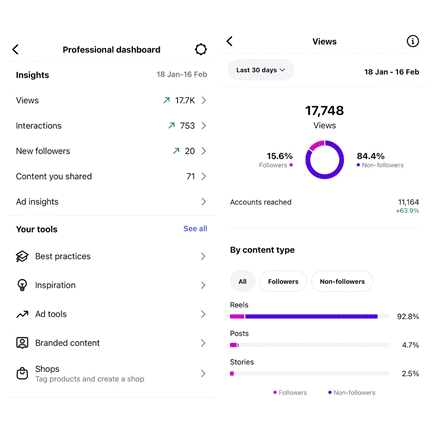Click Tag products and create a shop

(90, 379)
